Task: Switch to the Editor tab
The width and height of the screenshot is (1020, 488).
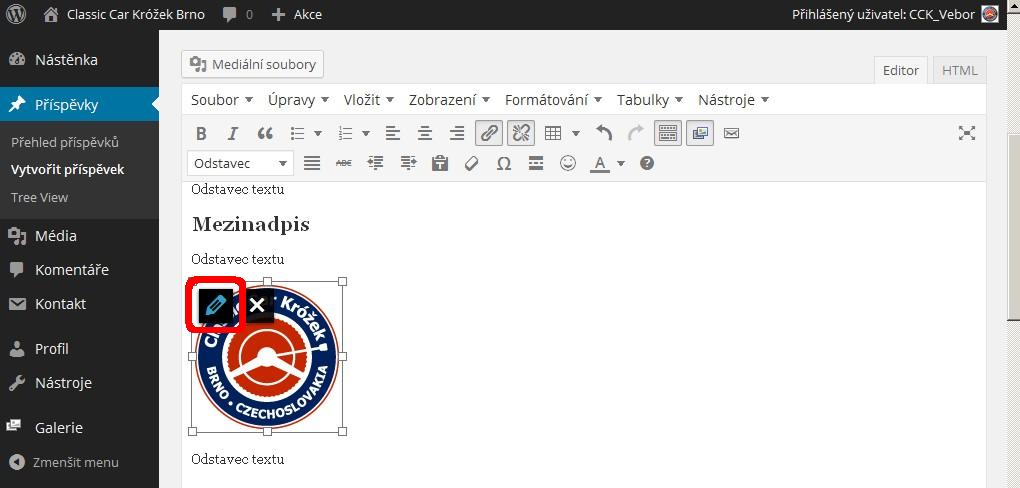Action: (900, 70)
